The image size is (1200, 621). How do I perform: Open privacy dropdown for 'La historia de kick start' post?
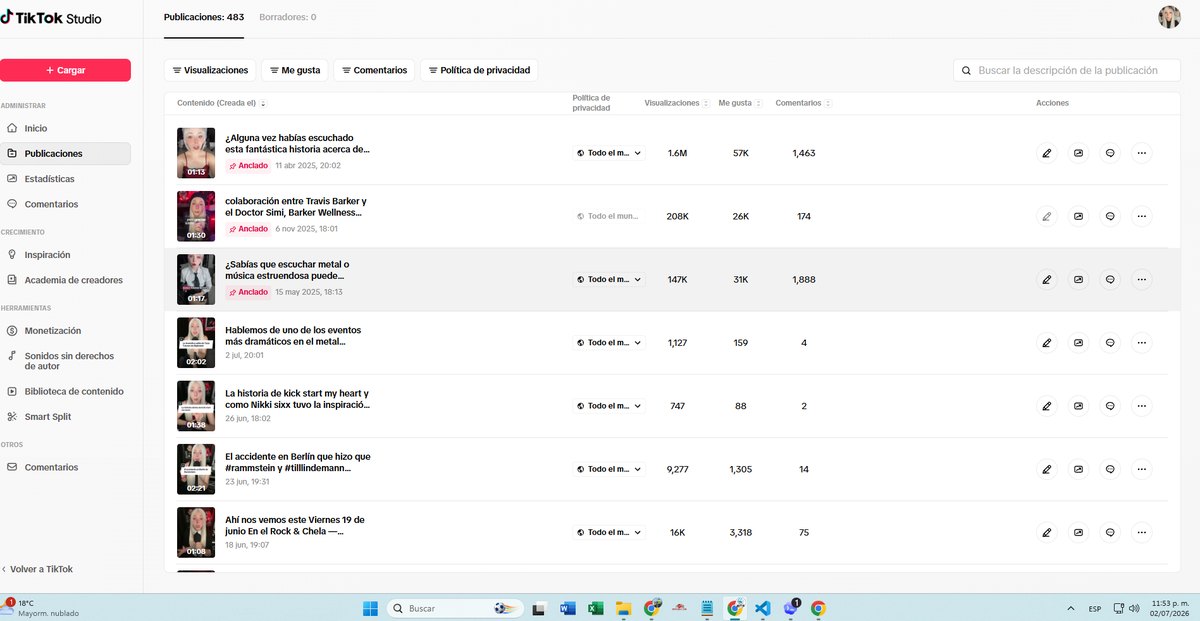[609, 406]
